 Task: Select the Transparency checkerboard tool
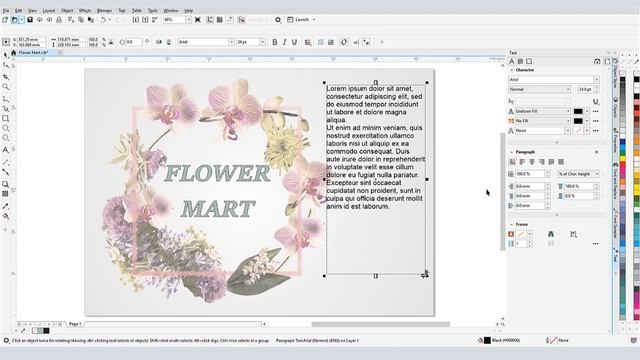[6, 194]
